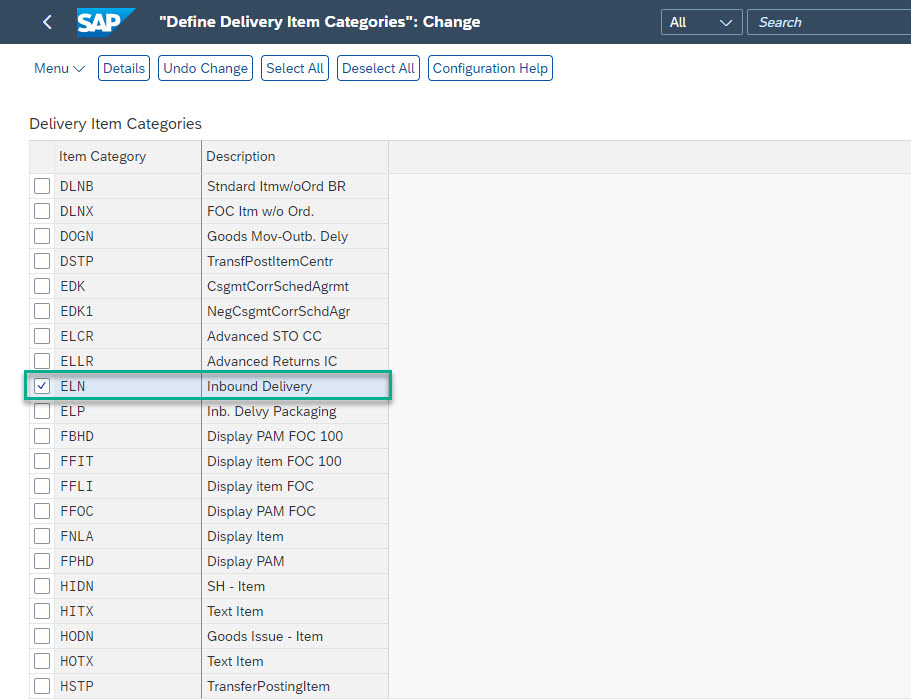911x699 pixels.
Task: Click Select All button
Action: click(295, 68)
